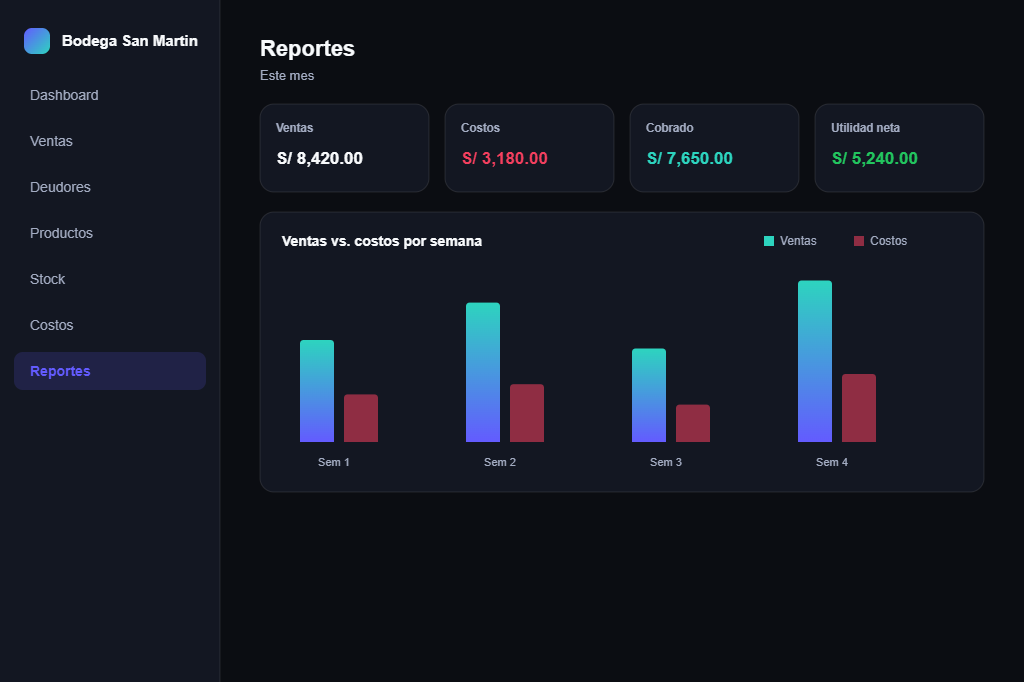Select the S/ 3,180.00 costs value

[x=505, y=158]
